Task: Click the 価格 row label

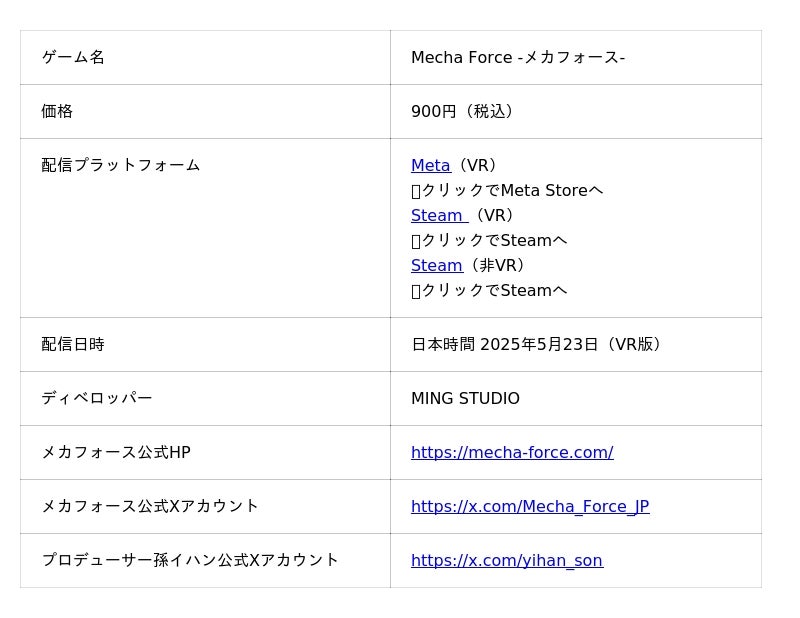Action: pos(57,112)
